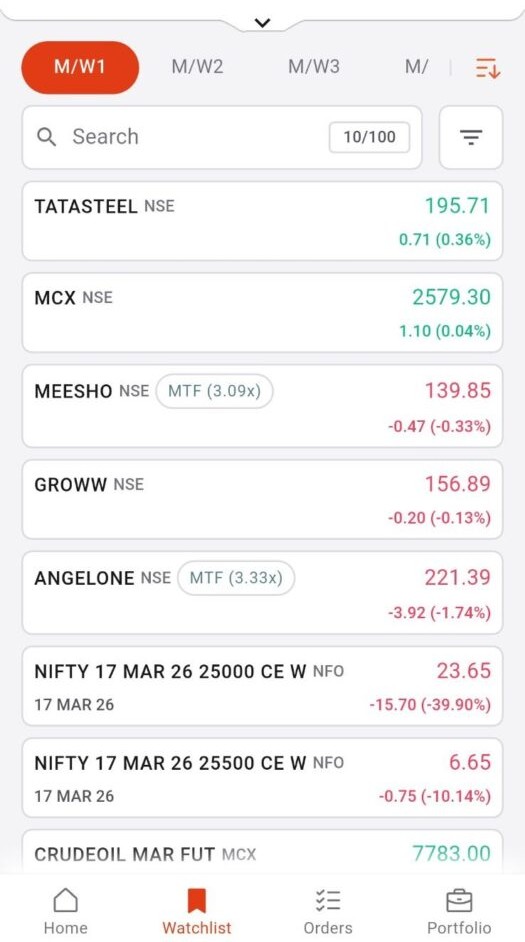Click MEESHO's MTF (3.09x) badge
This screenshot has width=525, height=942.
(x=214, y=391)
